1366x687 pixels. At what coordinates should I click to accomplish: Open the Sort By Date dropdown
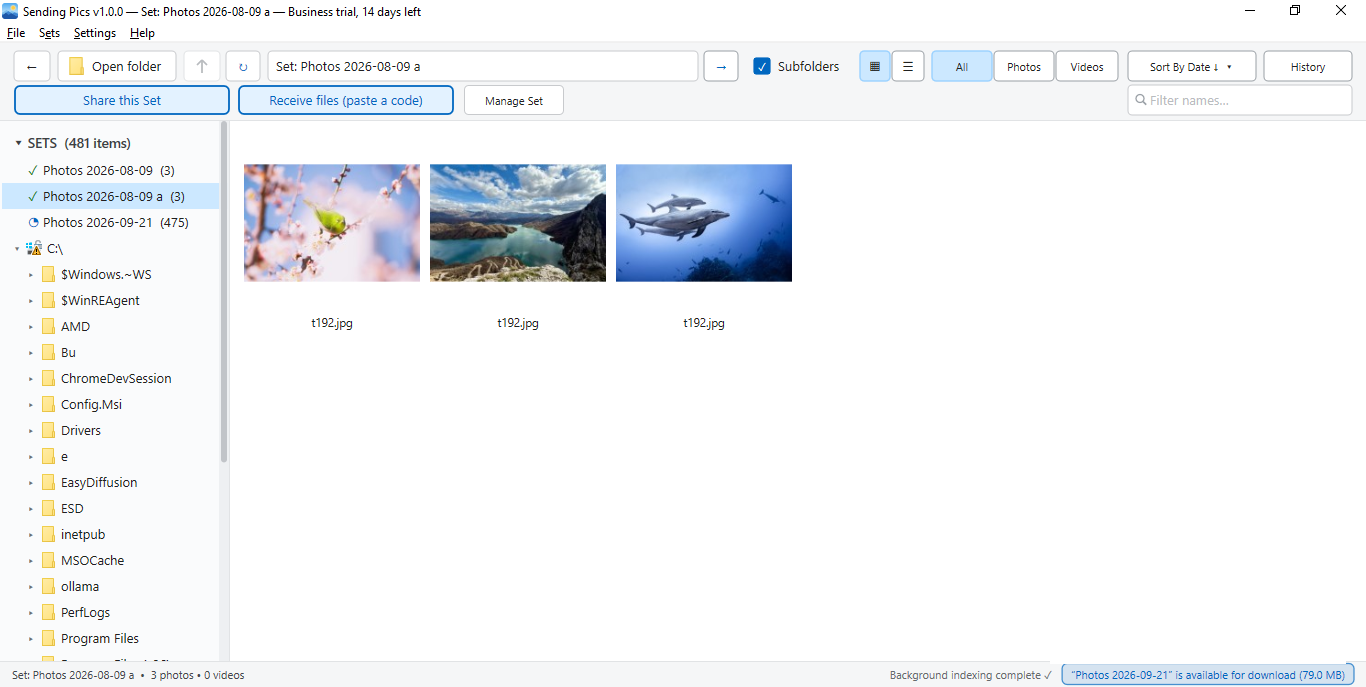[x=1192, y=67]
